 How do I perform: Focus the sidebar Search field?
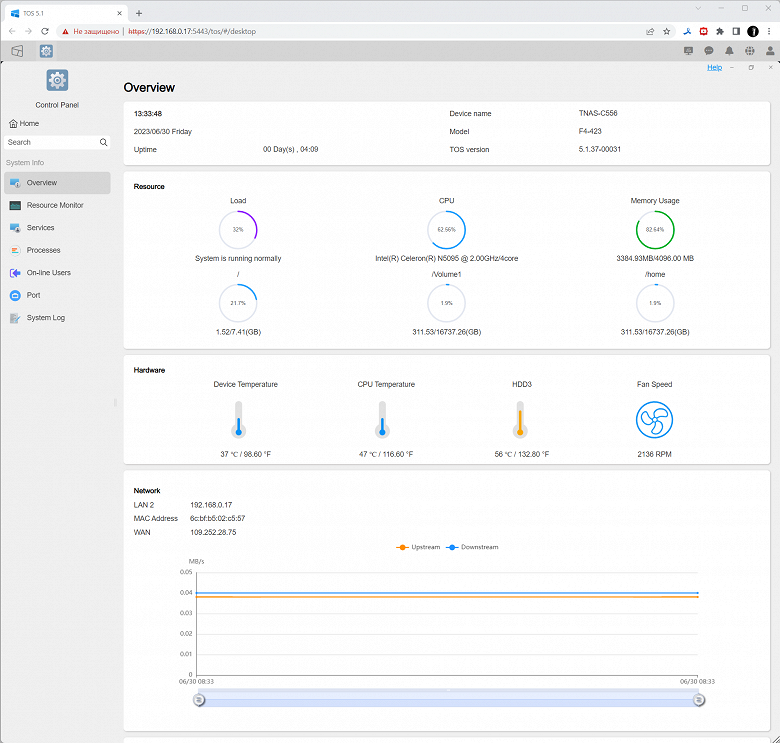pos(50,143)
